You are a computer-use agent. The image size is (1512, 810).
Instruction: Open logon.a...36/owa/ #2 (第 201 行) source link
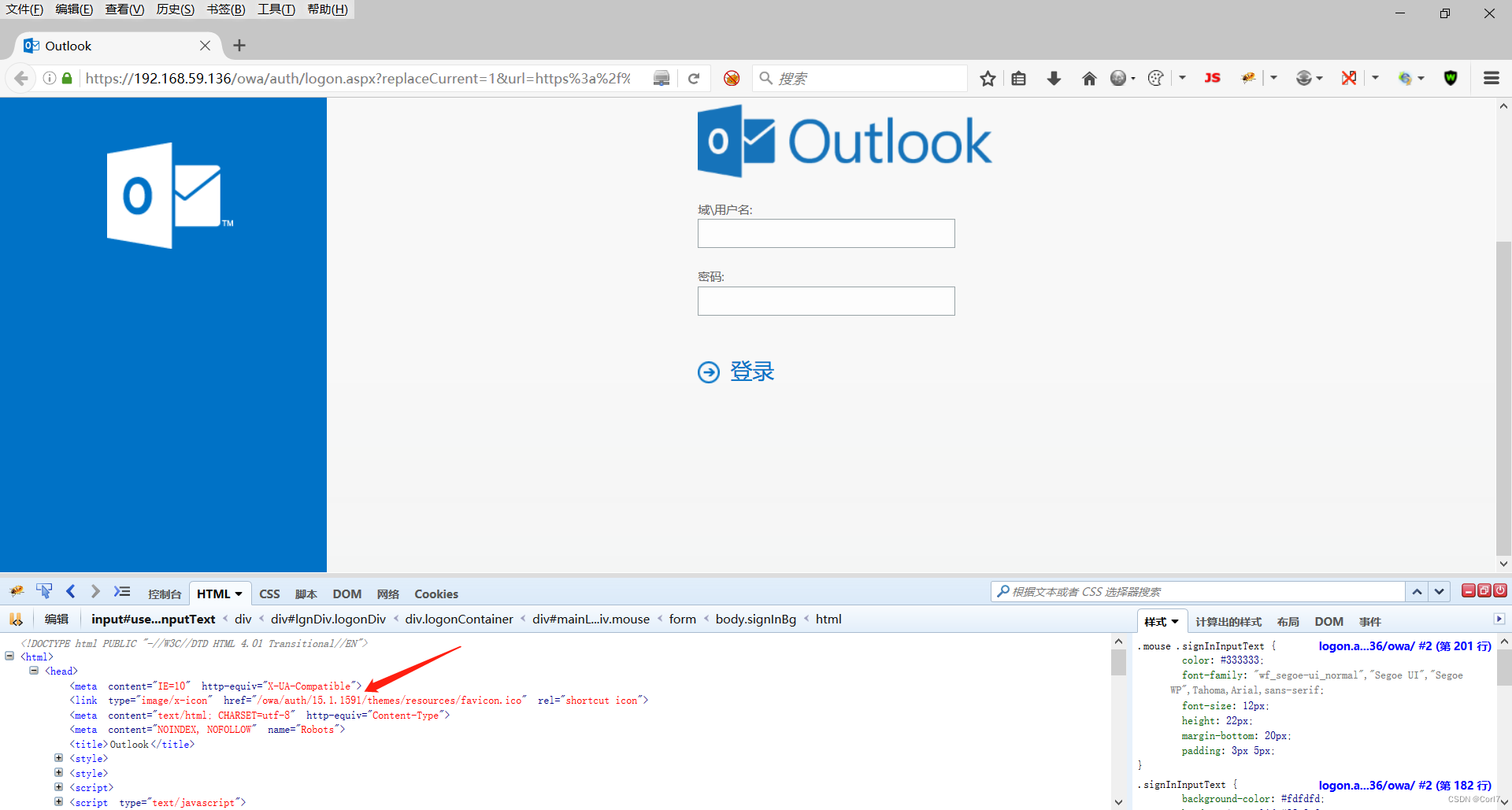click(1405, 646)
